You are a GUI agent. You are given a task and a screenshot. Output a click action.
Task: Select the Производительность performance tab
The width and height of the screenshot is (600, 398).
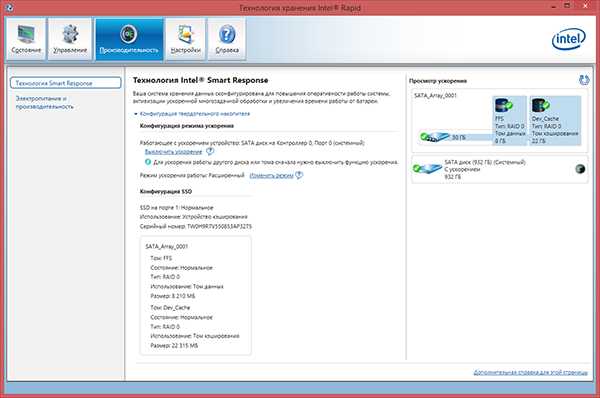point(129,39)
